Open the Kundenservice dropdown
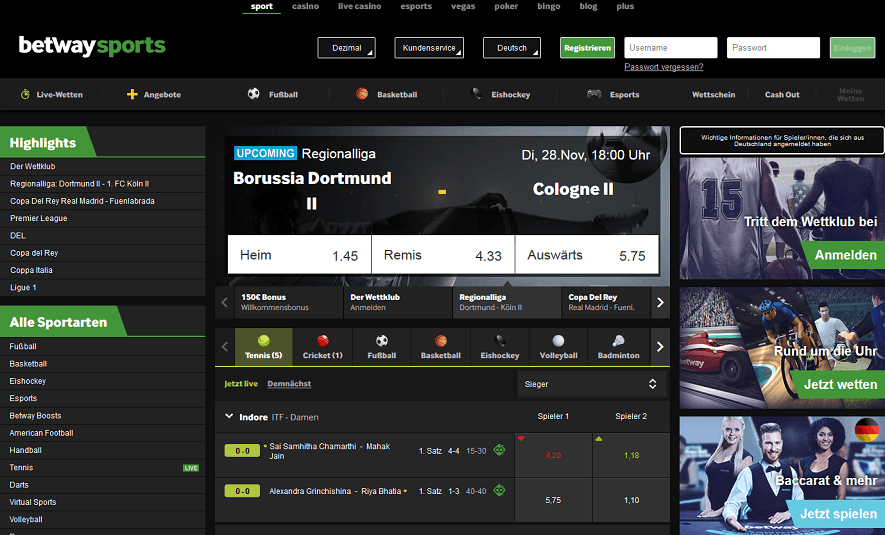The image size is (885, 535). tap(429, 48)
